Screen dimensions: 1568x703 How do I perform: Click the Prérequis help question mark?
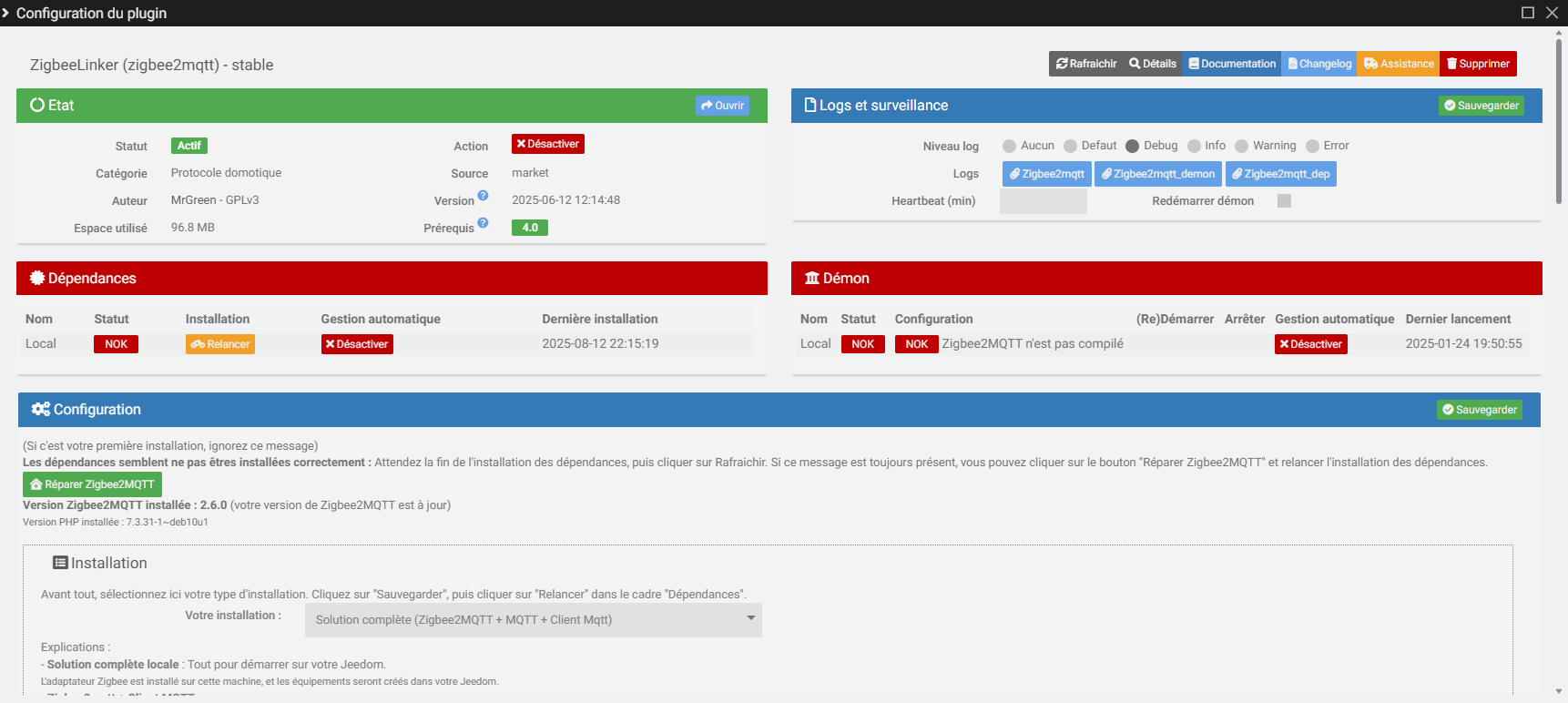point(483,223)
